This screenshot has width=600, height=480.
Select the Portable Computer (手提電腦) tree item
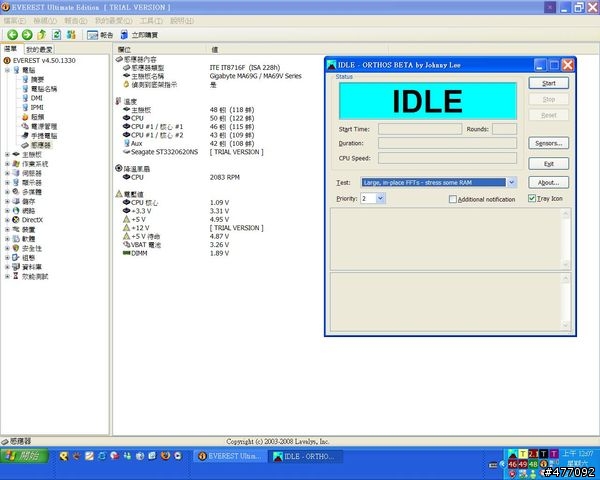coord(44,136)
